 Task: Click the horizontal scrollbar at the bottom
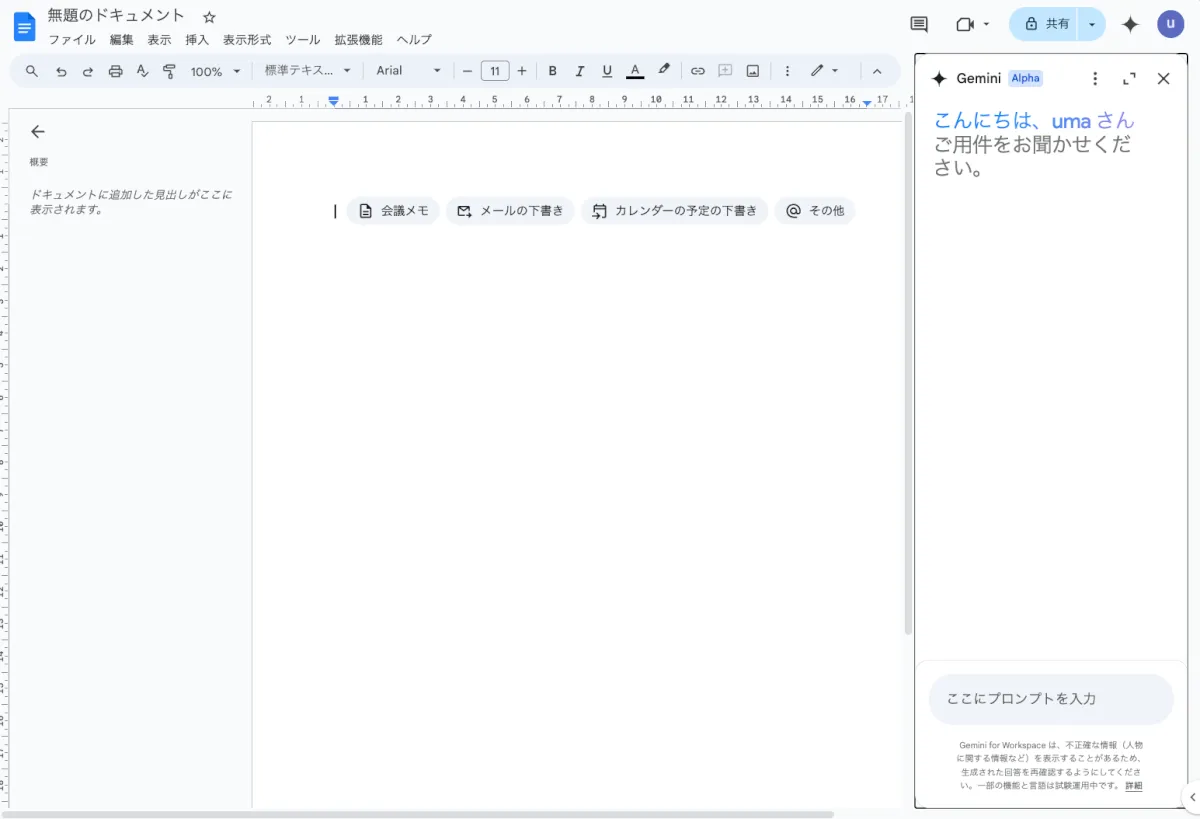point(417,814)
